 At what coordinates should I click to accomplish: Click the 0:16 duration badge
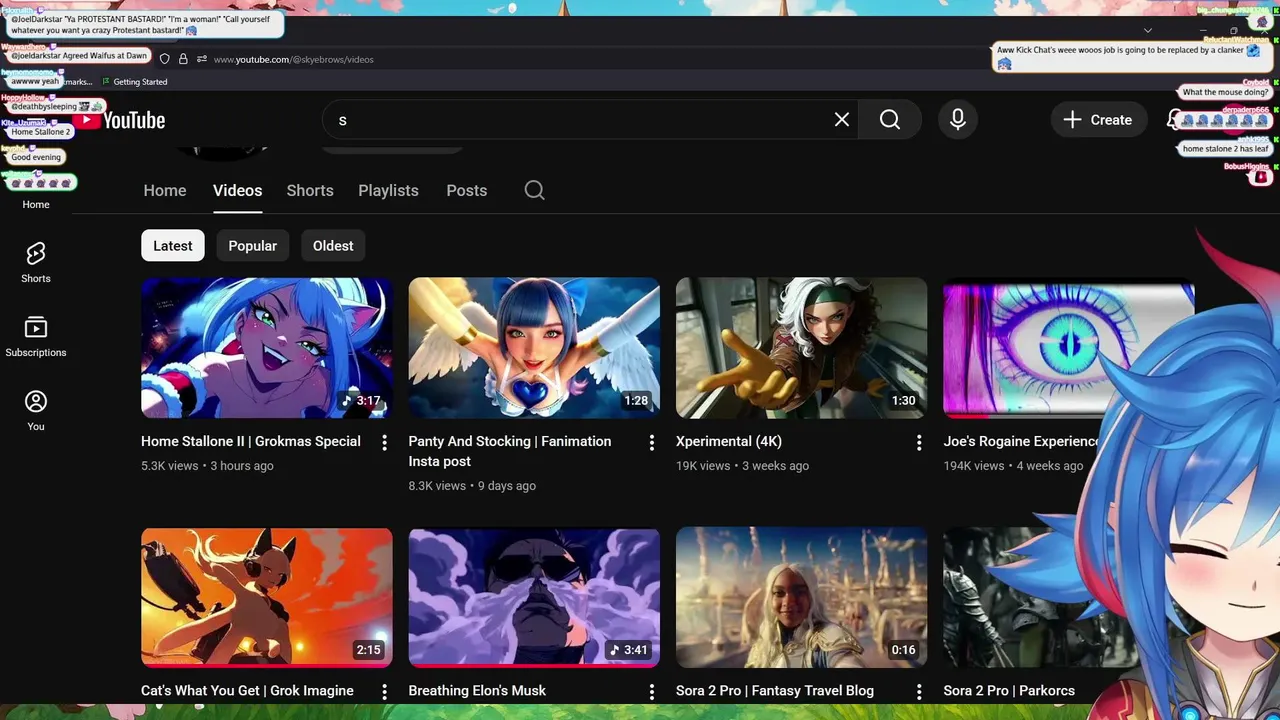(x=903, y=650)
